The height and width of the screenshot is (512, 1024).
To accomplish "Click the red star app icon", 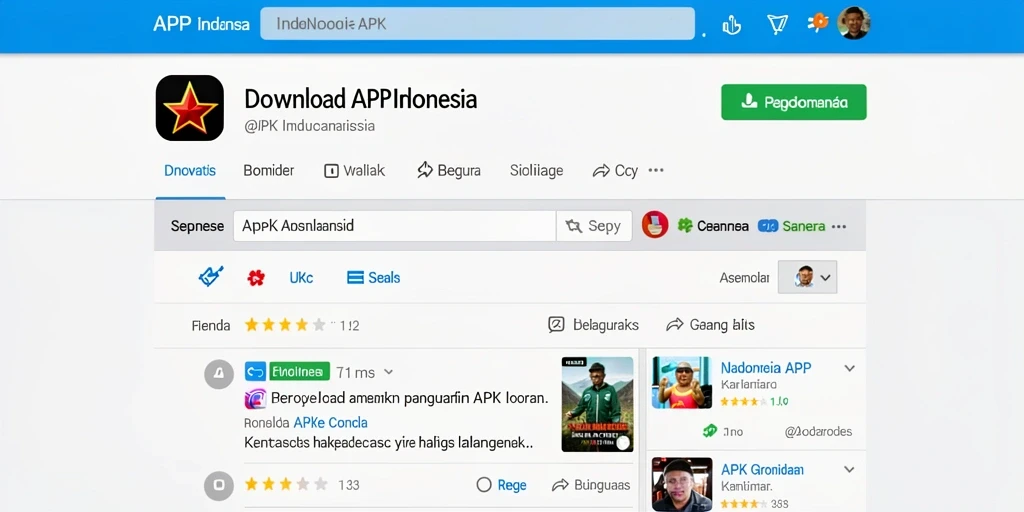I will pos(189,108).
